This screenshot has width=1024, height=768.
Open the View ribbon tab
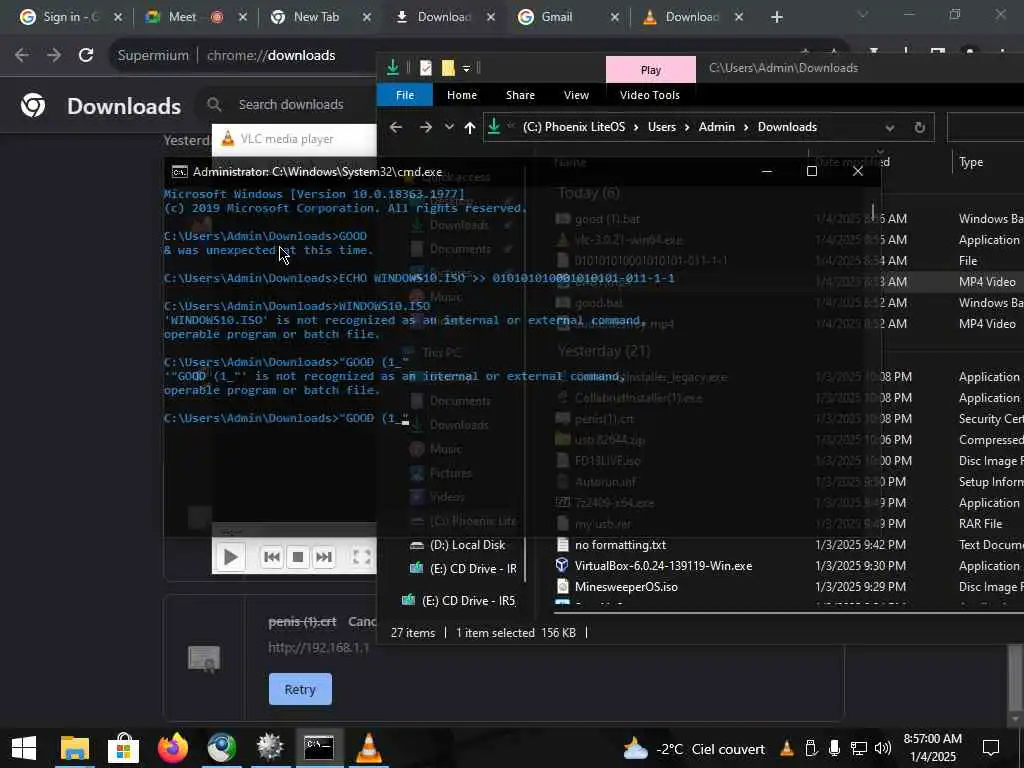click(x=576, y=95)
